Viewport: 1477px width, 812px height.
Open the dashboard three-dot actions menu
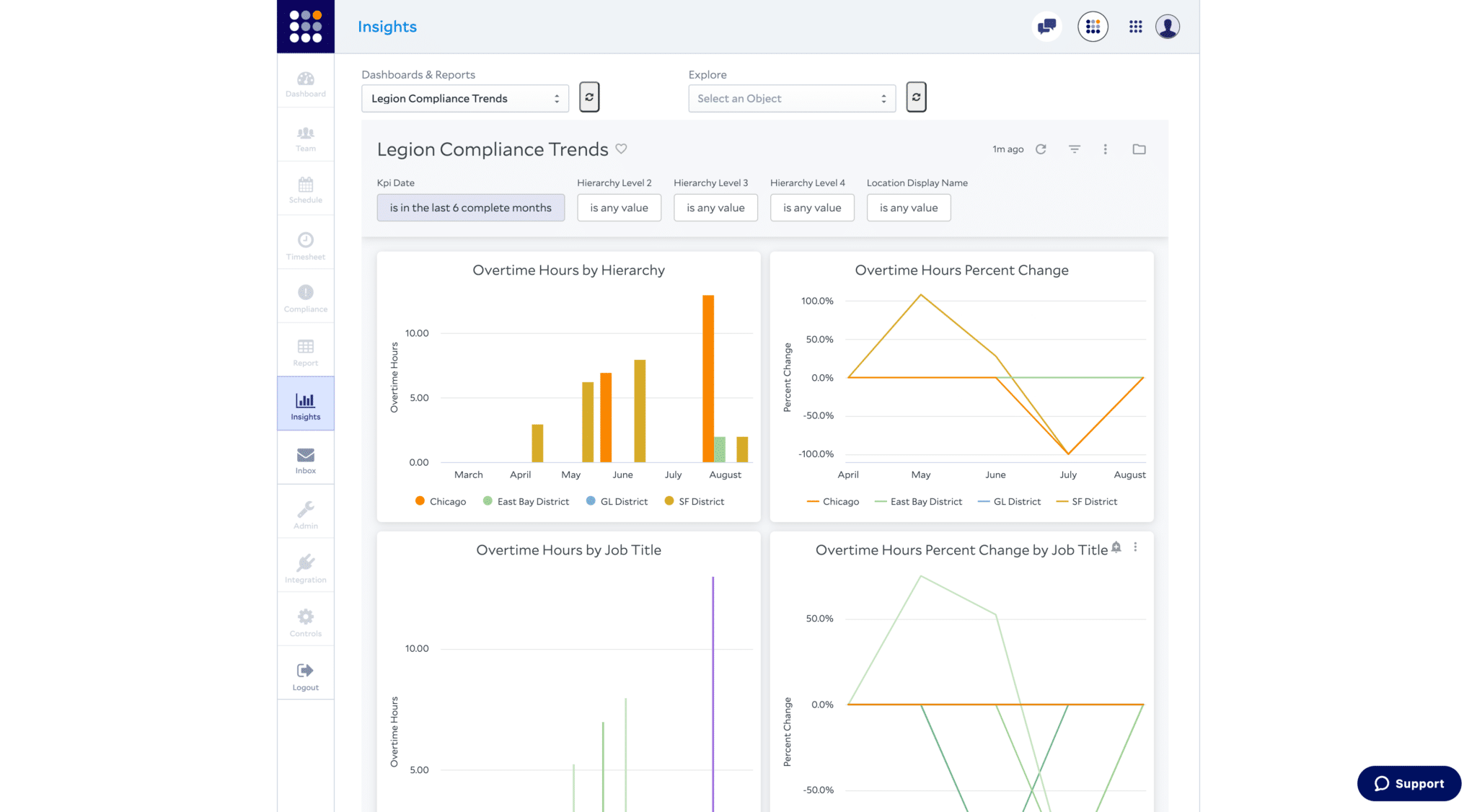pyautogui.click(x=1105, y=149)
